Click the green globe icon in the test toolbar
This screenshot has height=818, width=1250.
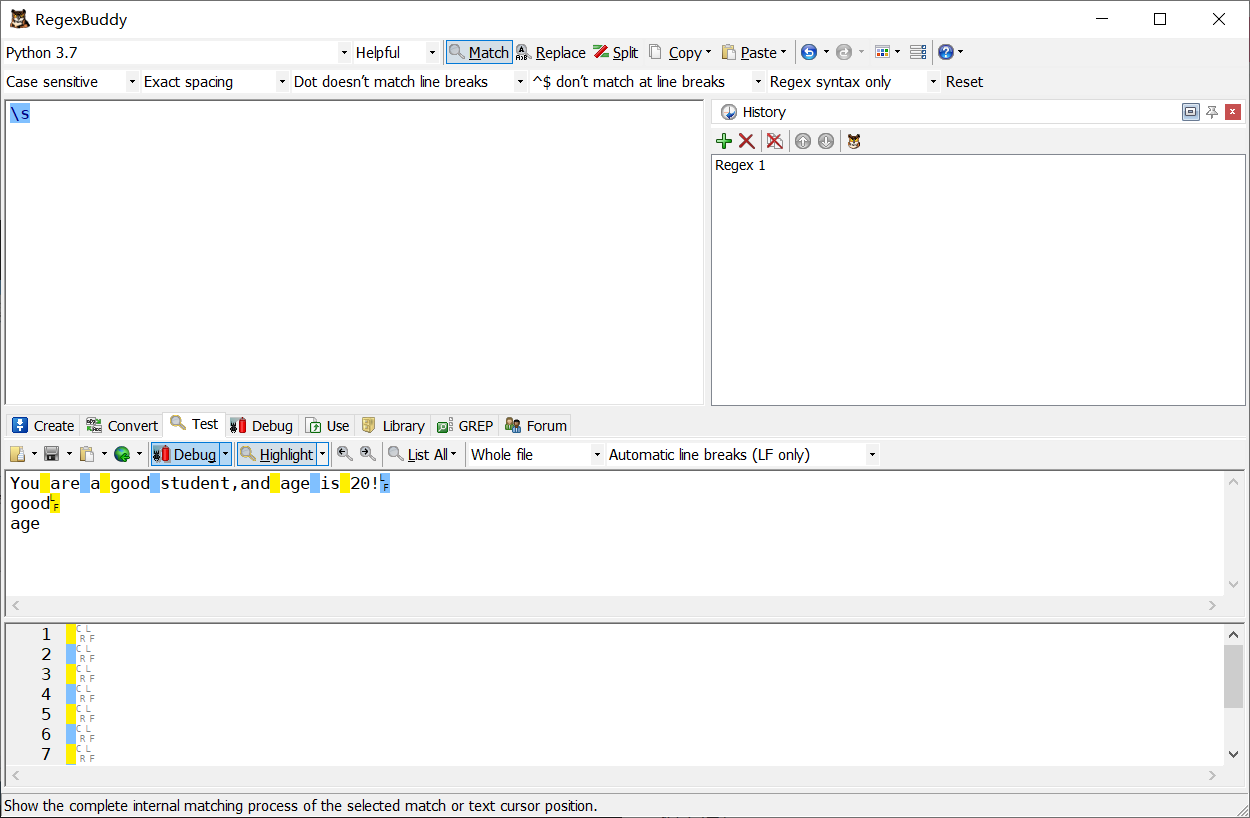(x=122, y=454)
